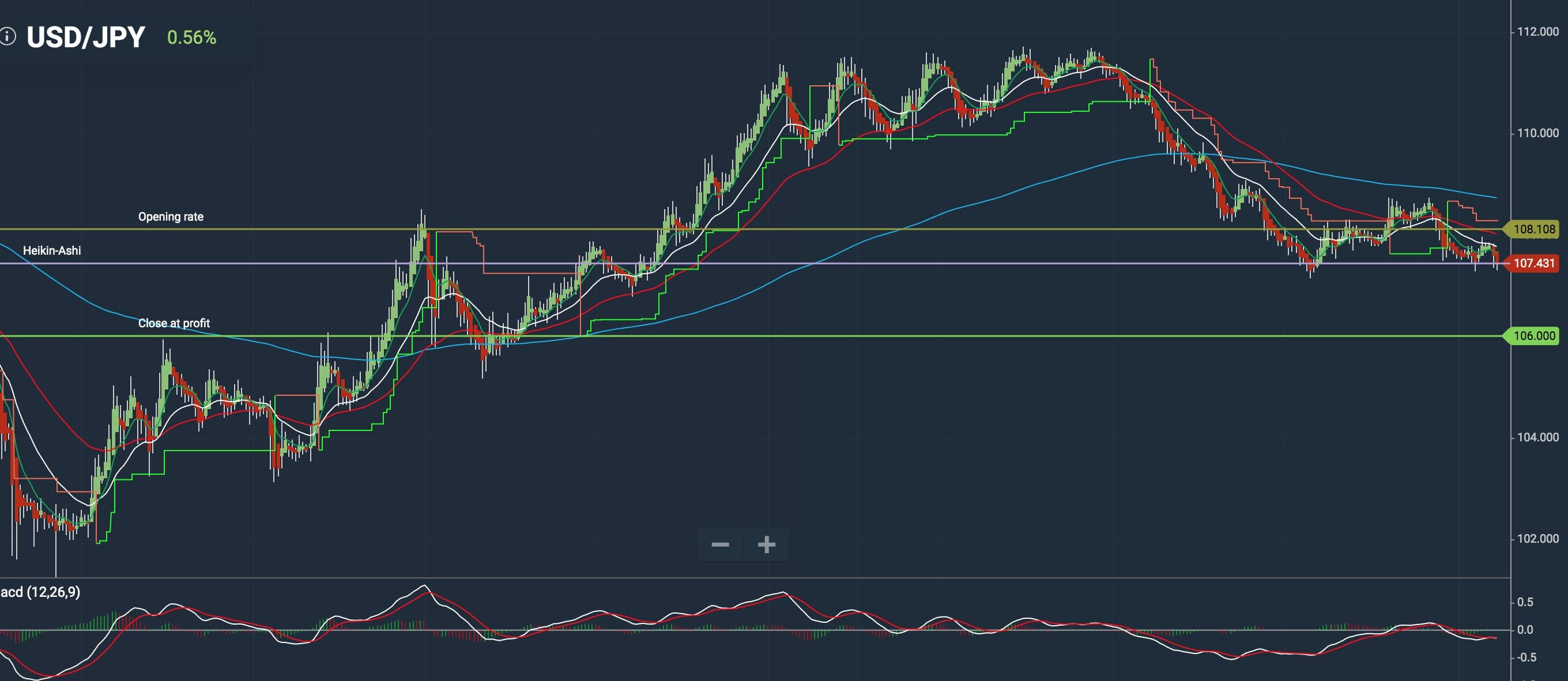
Task: Click the 0.56% change percentage
Action: coord(192,37)
